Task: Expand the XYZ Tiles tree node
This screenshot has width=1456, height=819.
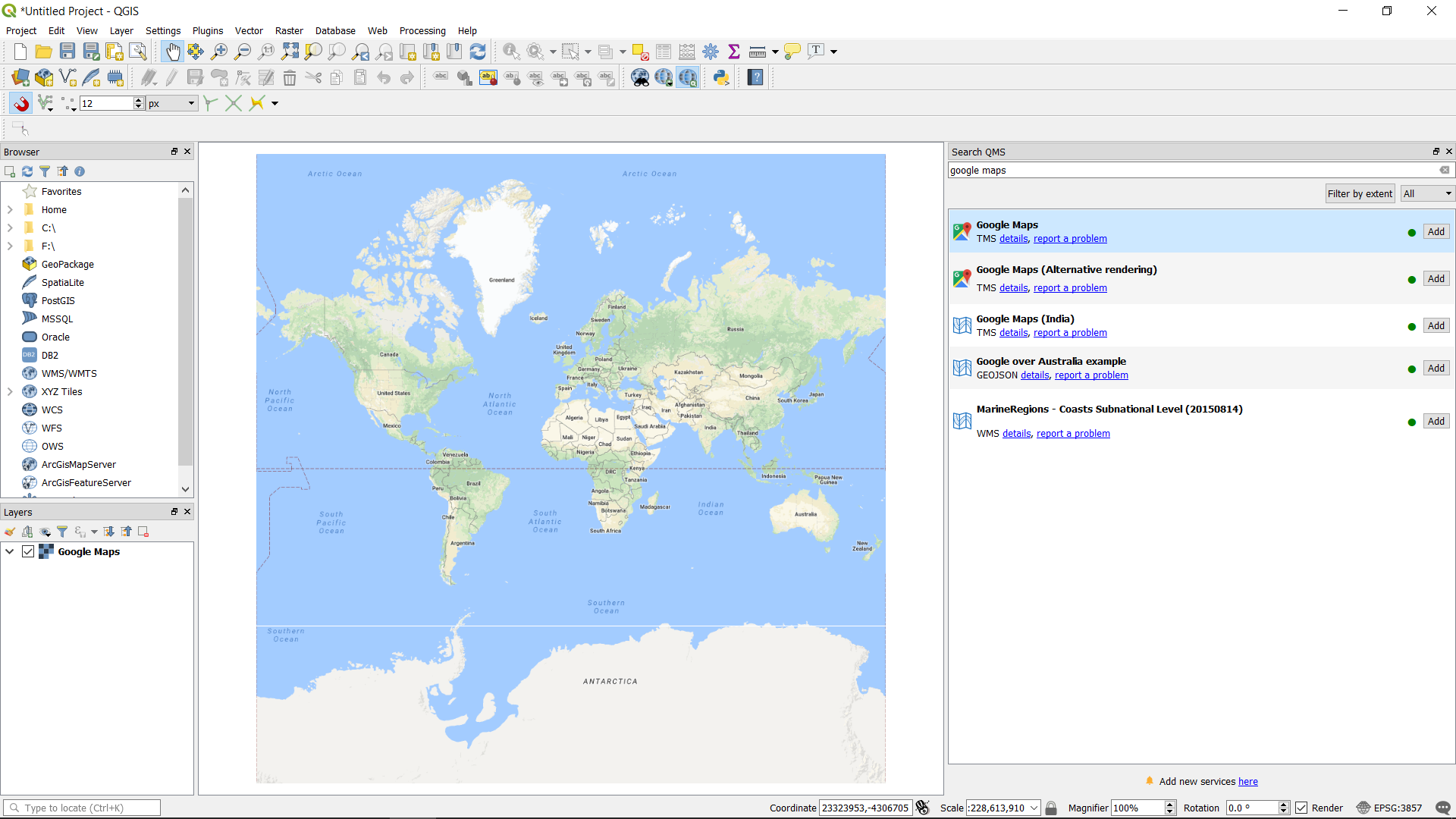Action: [10, 391]
